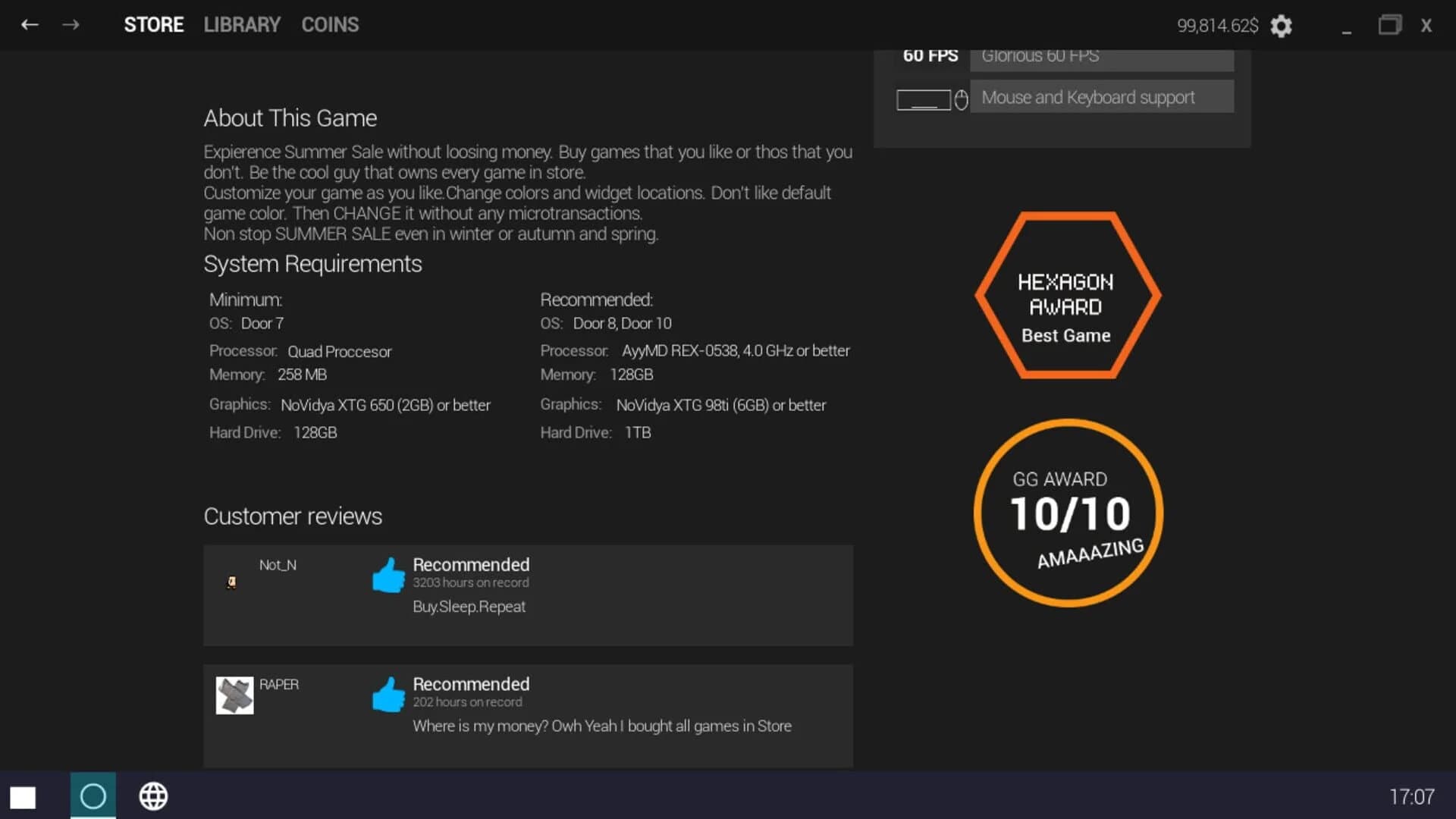The image size is (1456, 819).
Task: Open the globe icon in the taskbar
Action: pyautogui.click(x=153, y=796)
